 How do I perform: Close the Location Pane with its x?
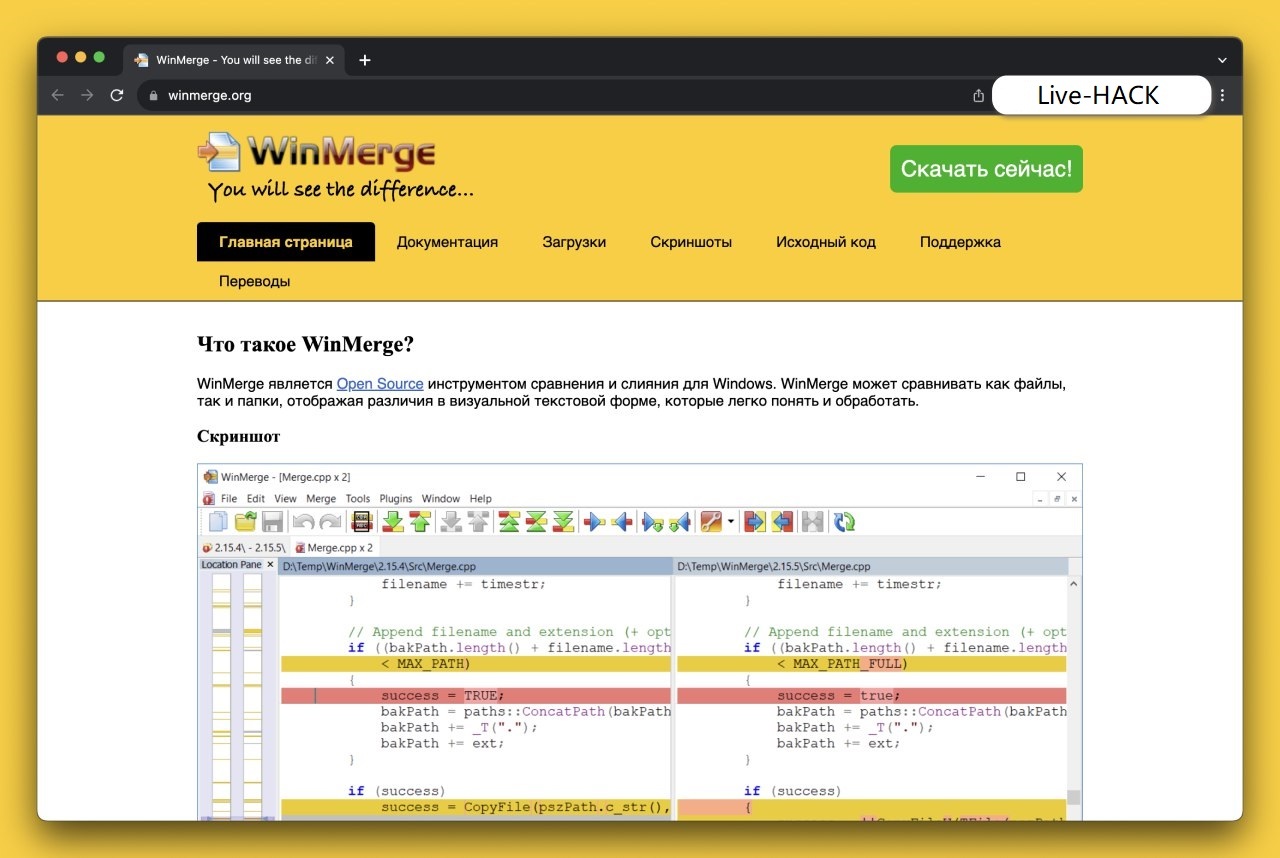270,565
